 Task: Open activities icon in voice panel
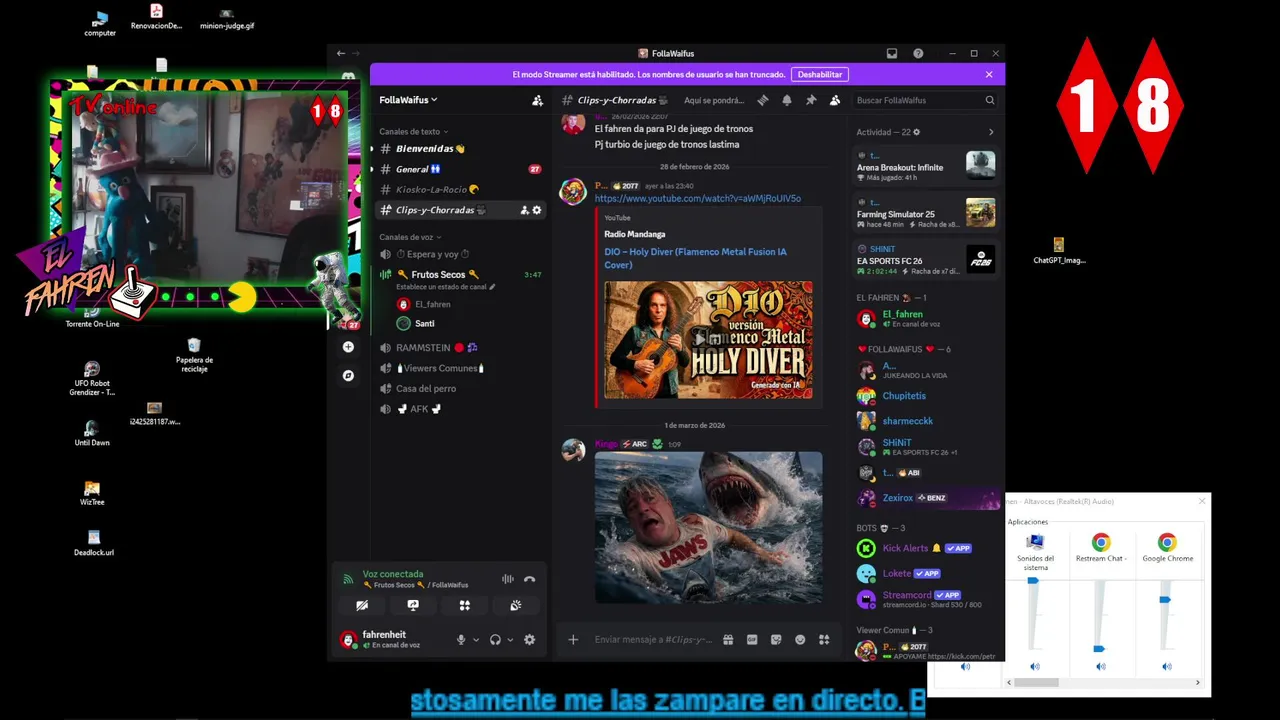(x=465, y=605)
